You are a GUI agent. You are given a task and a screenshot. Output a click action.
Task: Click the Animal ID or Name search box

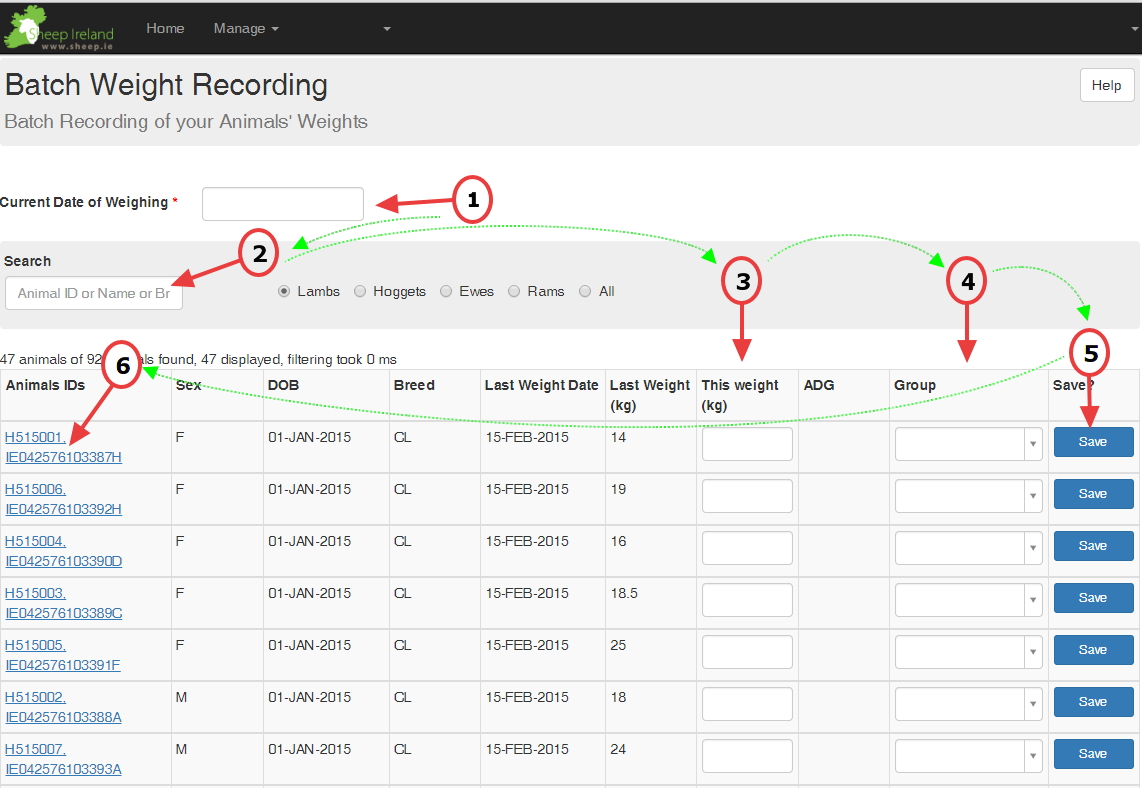tap(94, 293)
